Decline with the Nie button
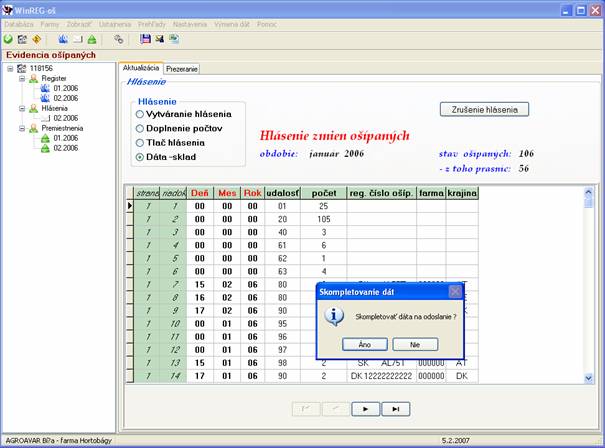605x448 pixels. (x=415, y=344)
